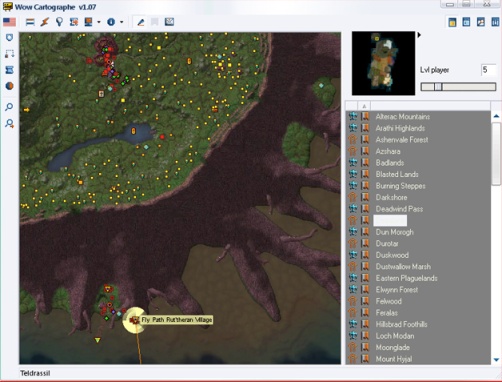Click the Lvl player number field
The image size is (502, 382).
tap(488, 70)
